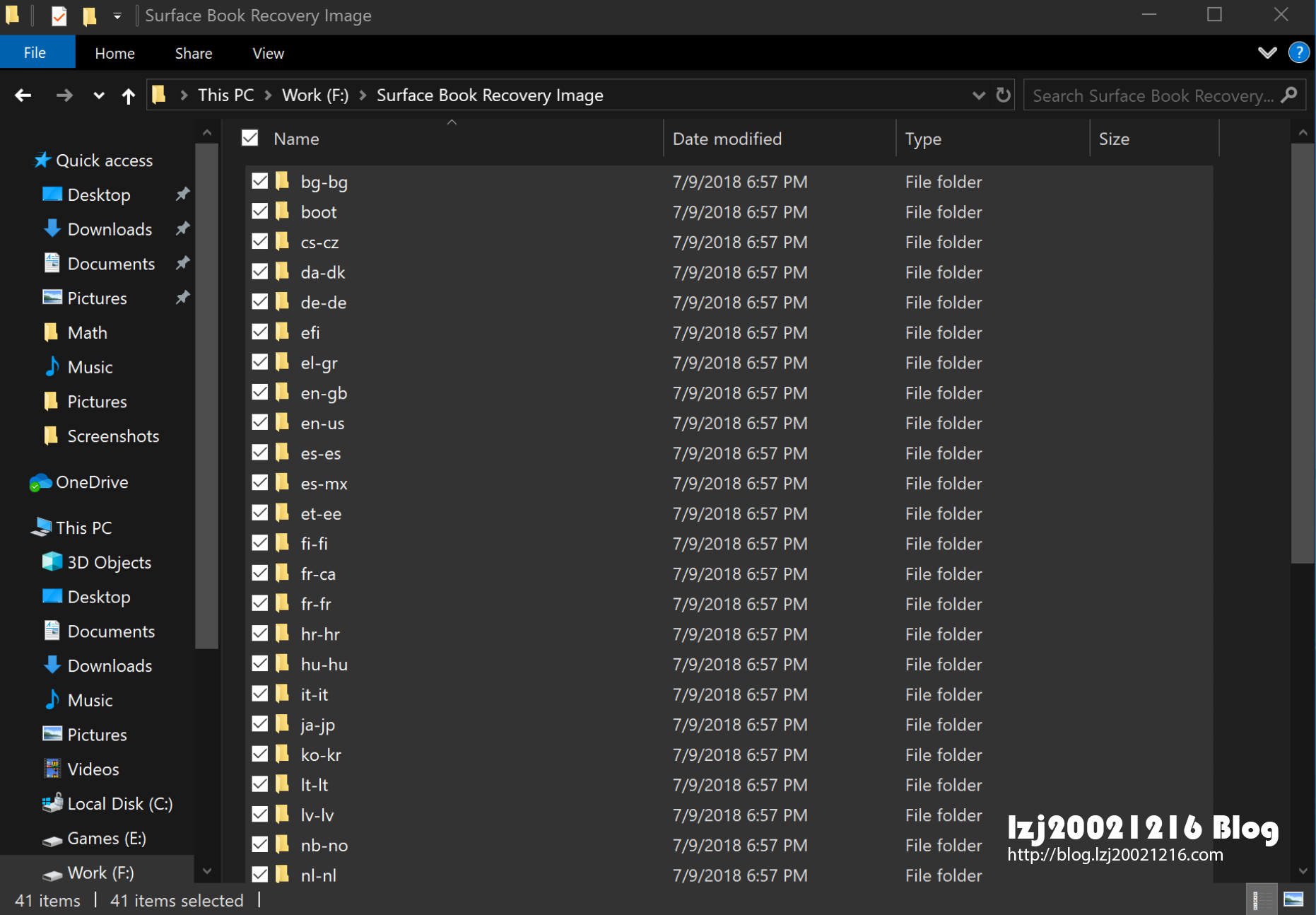Screen dimensions: 1316x915
Task: Uncheck the en-us folder checkbox
Action: click(x=260, y=422)
